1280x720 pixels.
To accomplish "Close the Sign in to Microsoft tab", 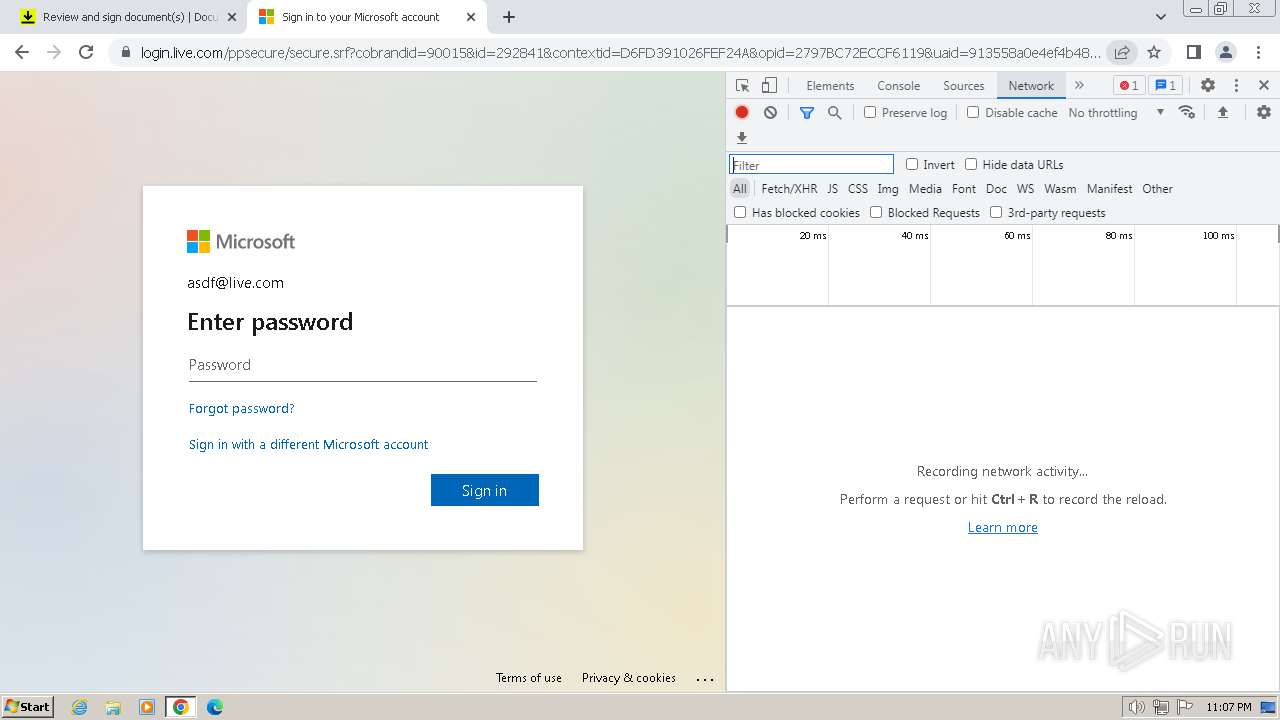I will click(x=471, y=17).
